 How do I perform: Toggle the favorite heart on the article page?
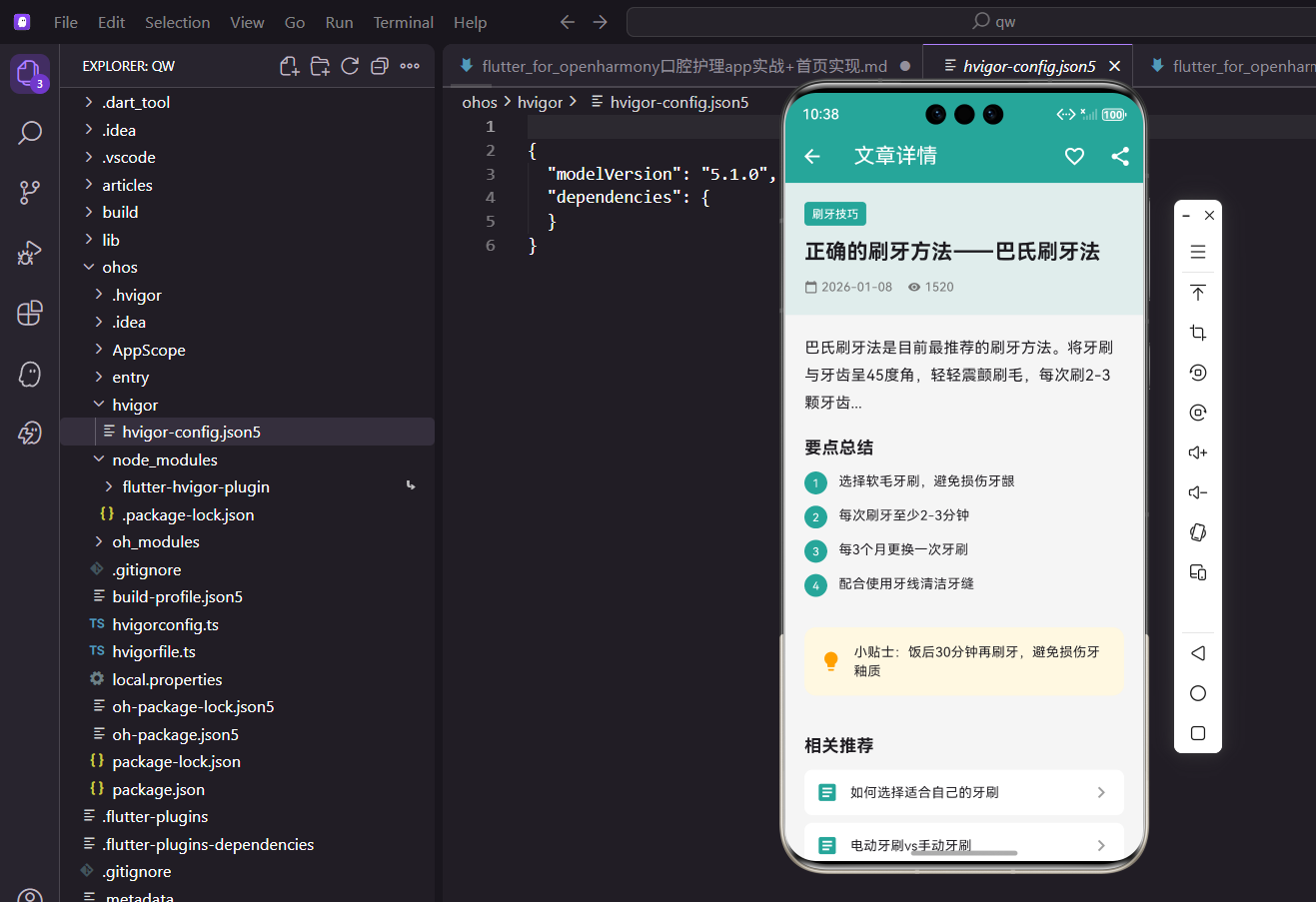pyautogui.click(x=1074, y=157)
